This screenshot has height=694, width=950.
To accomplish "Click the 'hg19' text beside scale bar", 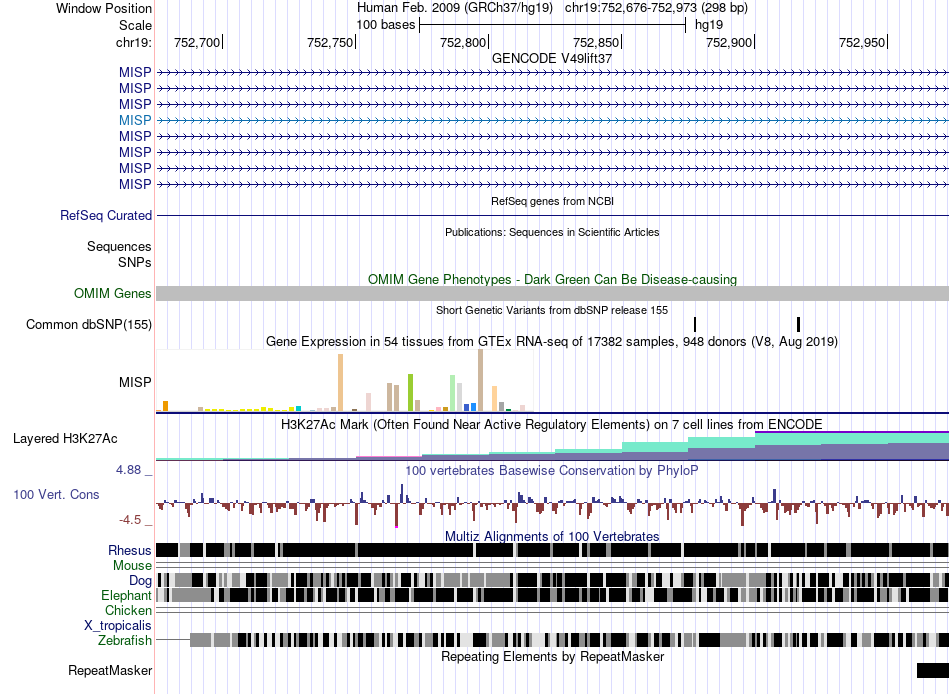I will pyautogui.click(x=709, y=25).
